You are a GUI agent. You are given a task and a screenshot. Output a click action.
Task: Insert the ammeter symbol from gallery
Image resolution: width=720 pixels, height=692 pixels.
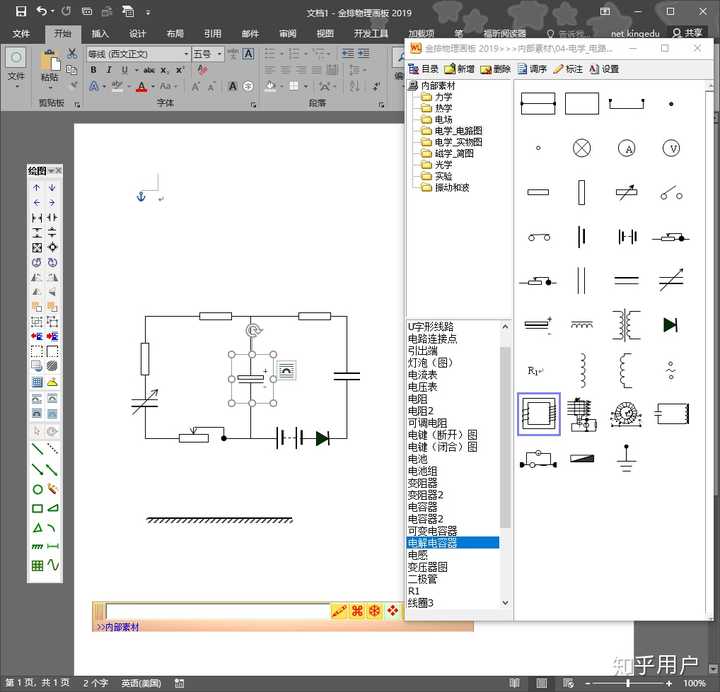point(627,148)
